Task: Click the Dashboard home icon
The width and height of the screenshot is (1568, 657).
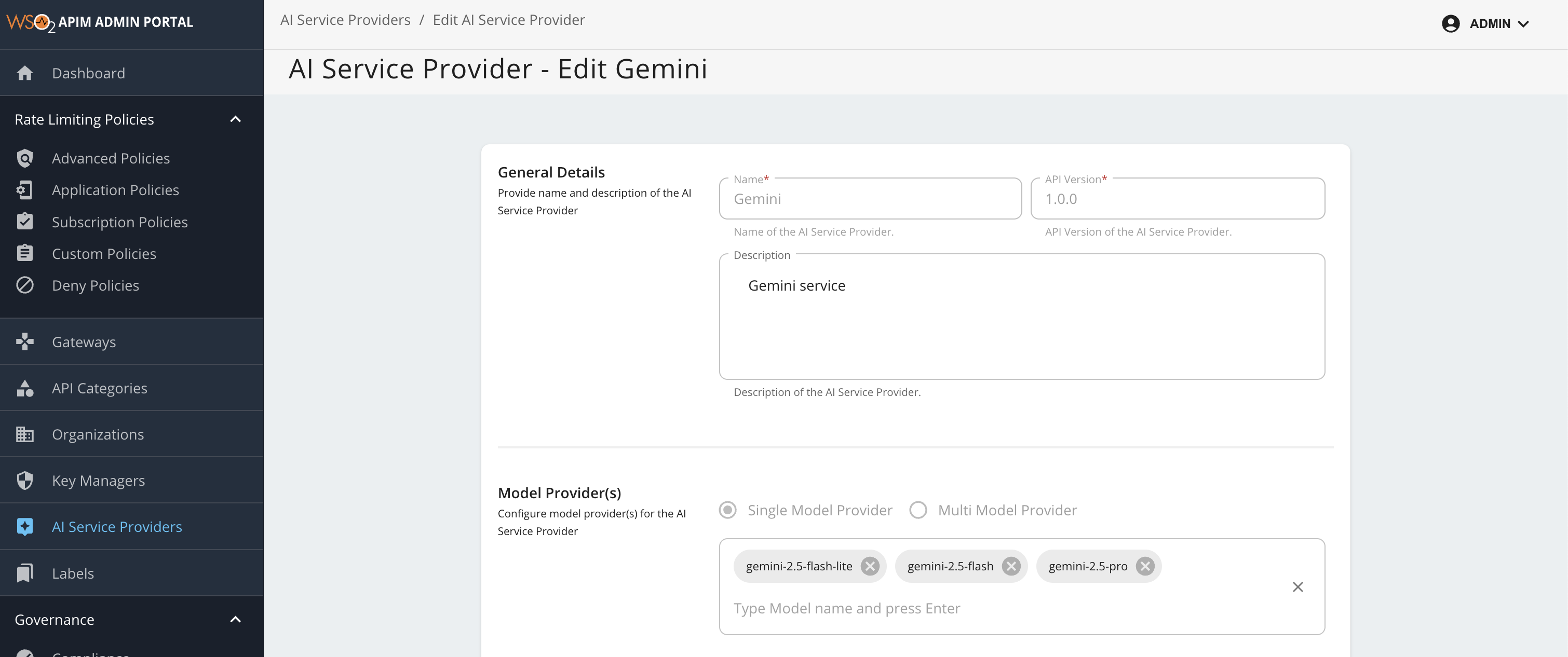Action: [x=25, y=73]
